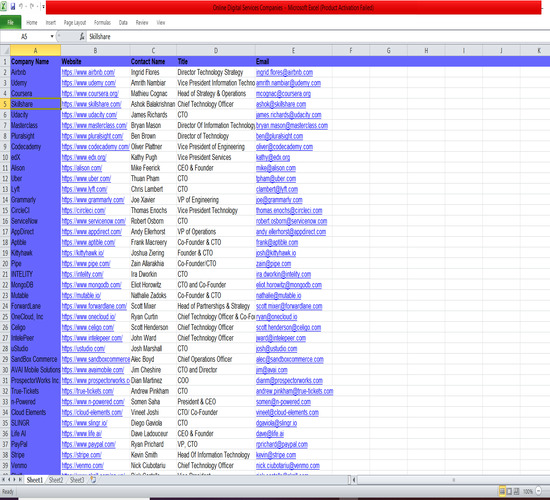Click the zoom out minus button
The image size is (550, 500).
coord(538,491)
